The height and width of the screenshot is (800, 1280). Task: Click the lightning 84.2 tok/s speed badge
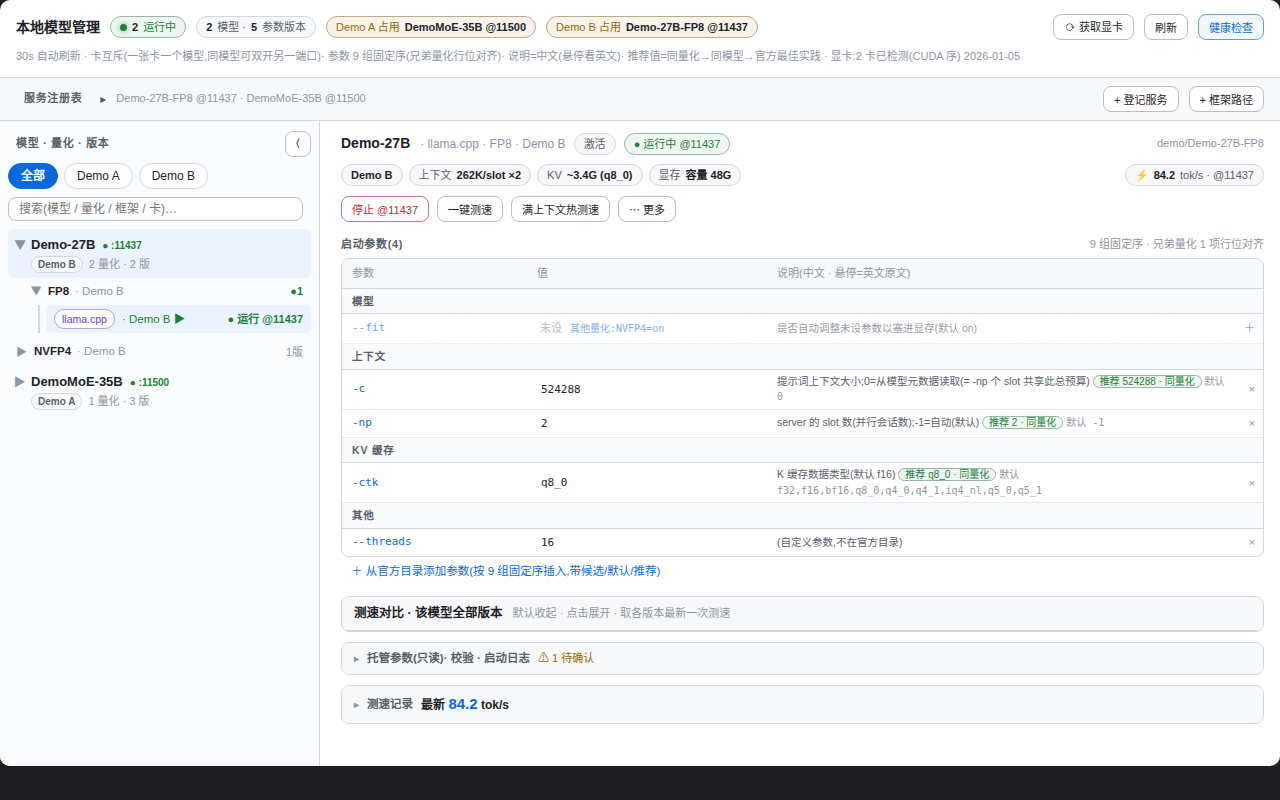pos(1194,175)
